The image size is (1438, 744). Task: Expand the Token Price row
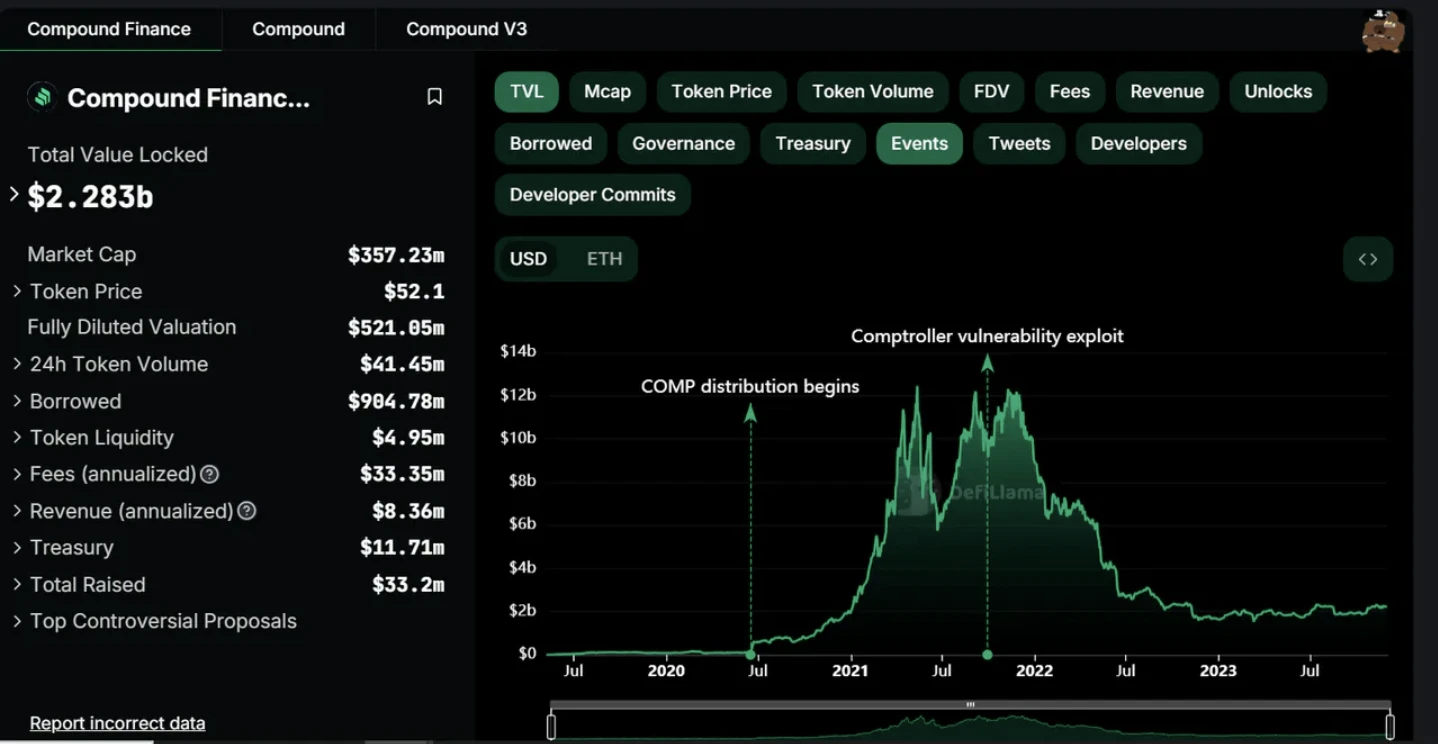(17, 292)
